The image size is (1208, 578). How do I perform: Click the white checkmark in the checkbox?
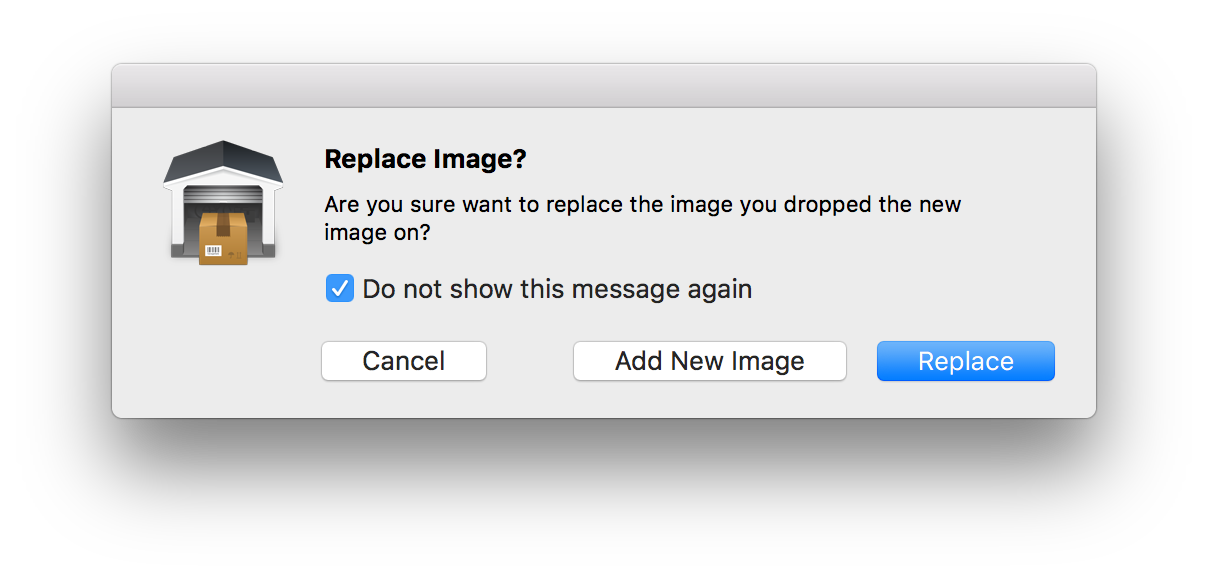pos(340,289)
